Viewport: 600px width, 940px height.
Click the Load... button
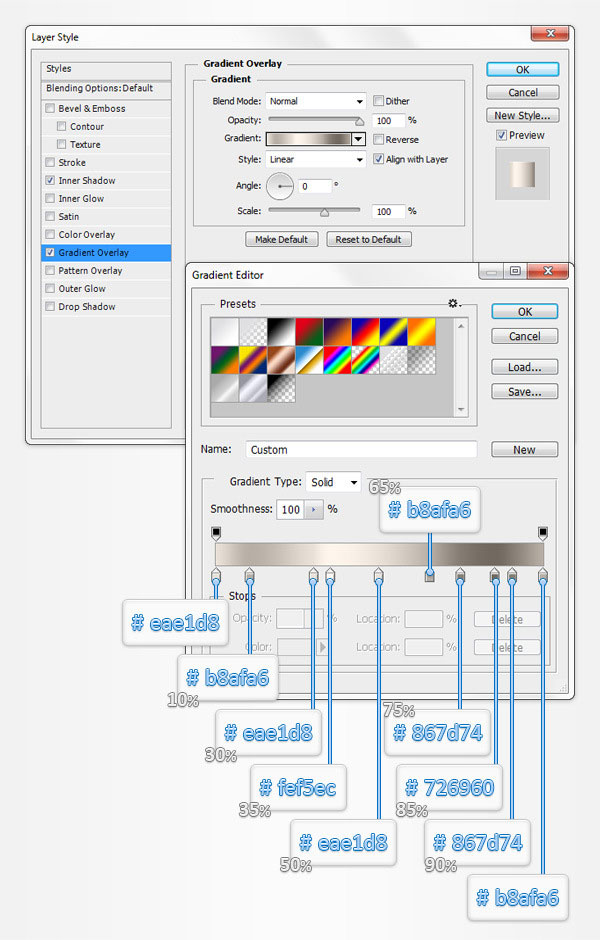coord(524,367)
